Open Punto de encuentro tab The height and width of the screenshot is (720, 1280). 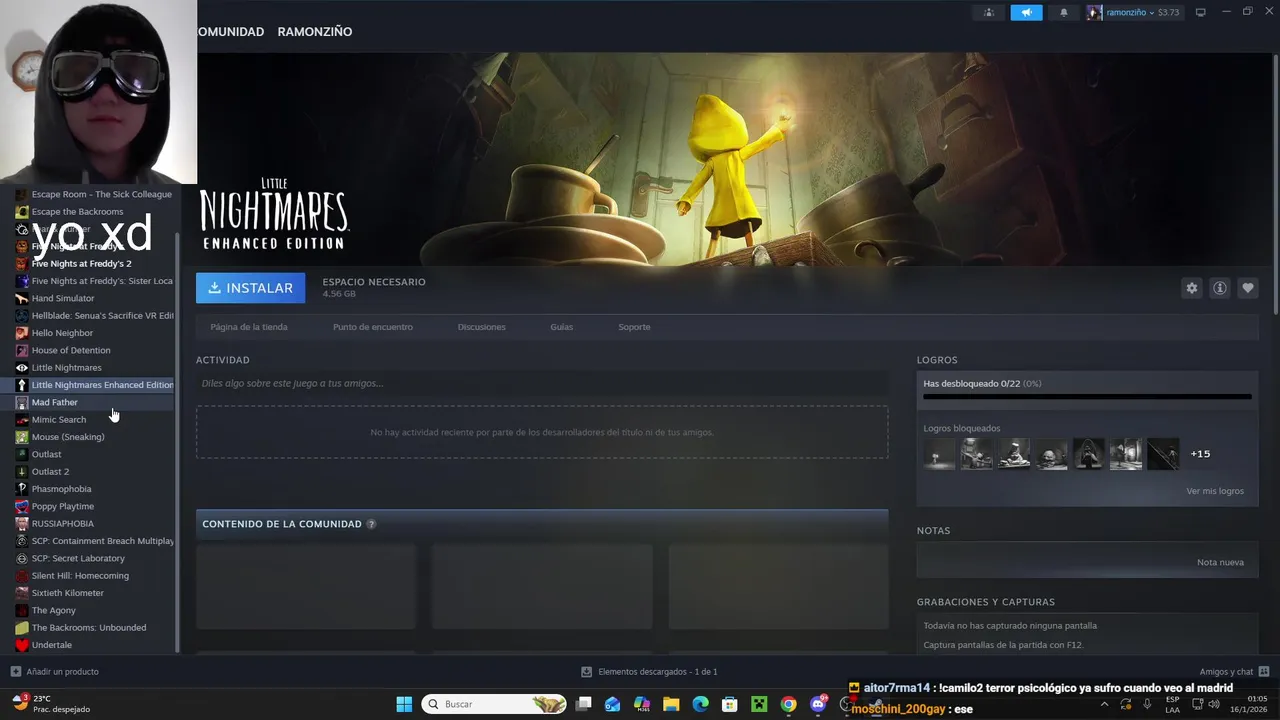[373, 327]
